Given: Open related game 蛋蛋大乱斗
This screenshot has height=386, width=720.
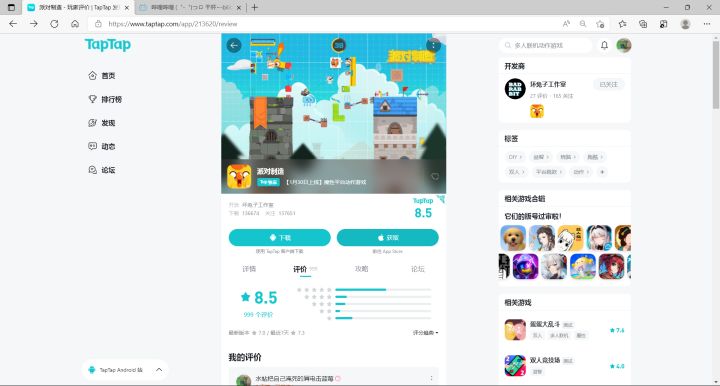Looking at the screenshot, I should pos(545,324).
